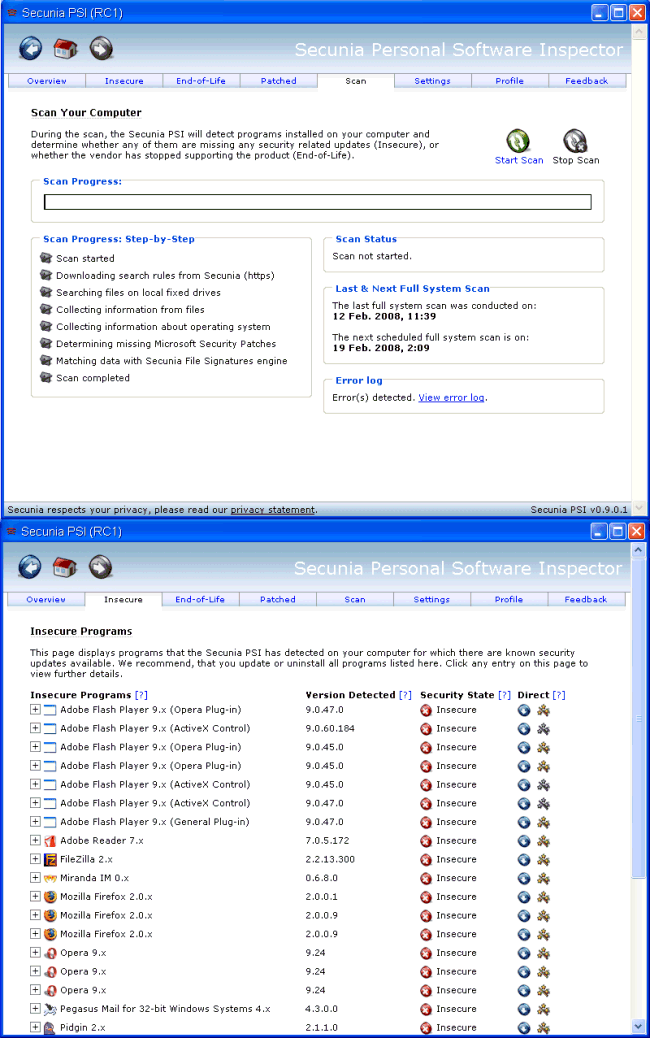Click help [?] beside Version Detected
The width and height of the screenshot is (650, 1038).
405,694
